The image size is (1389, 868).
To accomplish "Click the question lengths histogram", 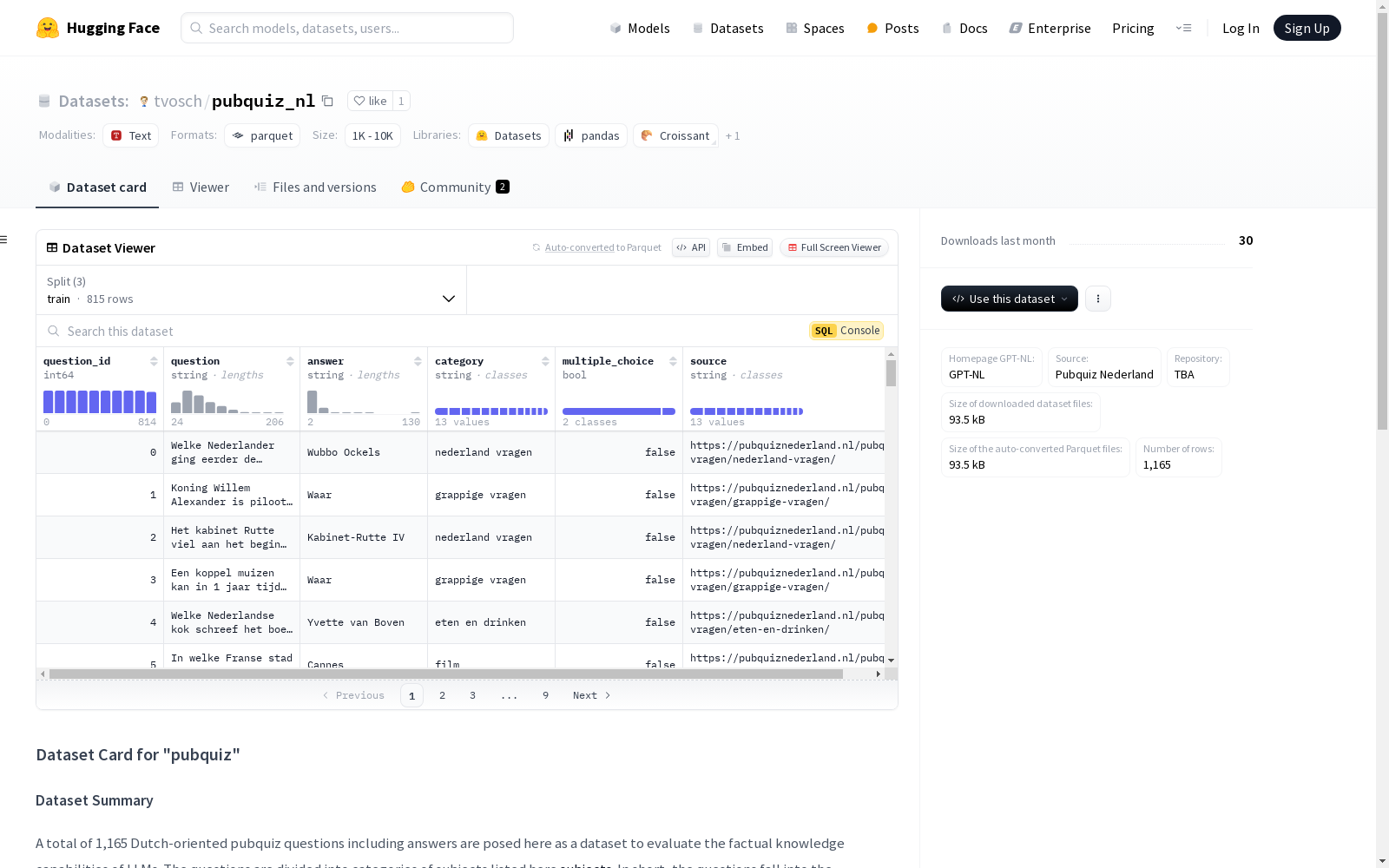I will click(x=227, y=402).
